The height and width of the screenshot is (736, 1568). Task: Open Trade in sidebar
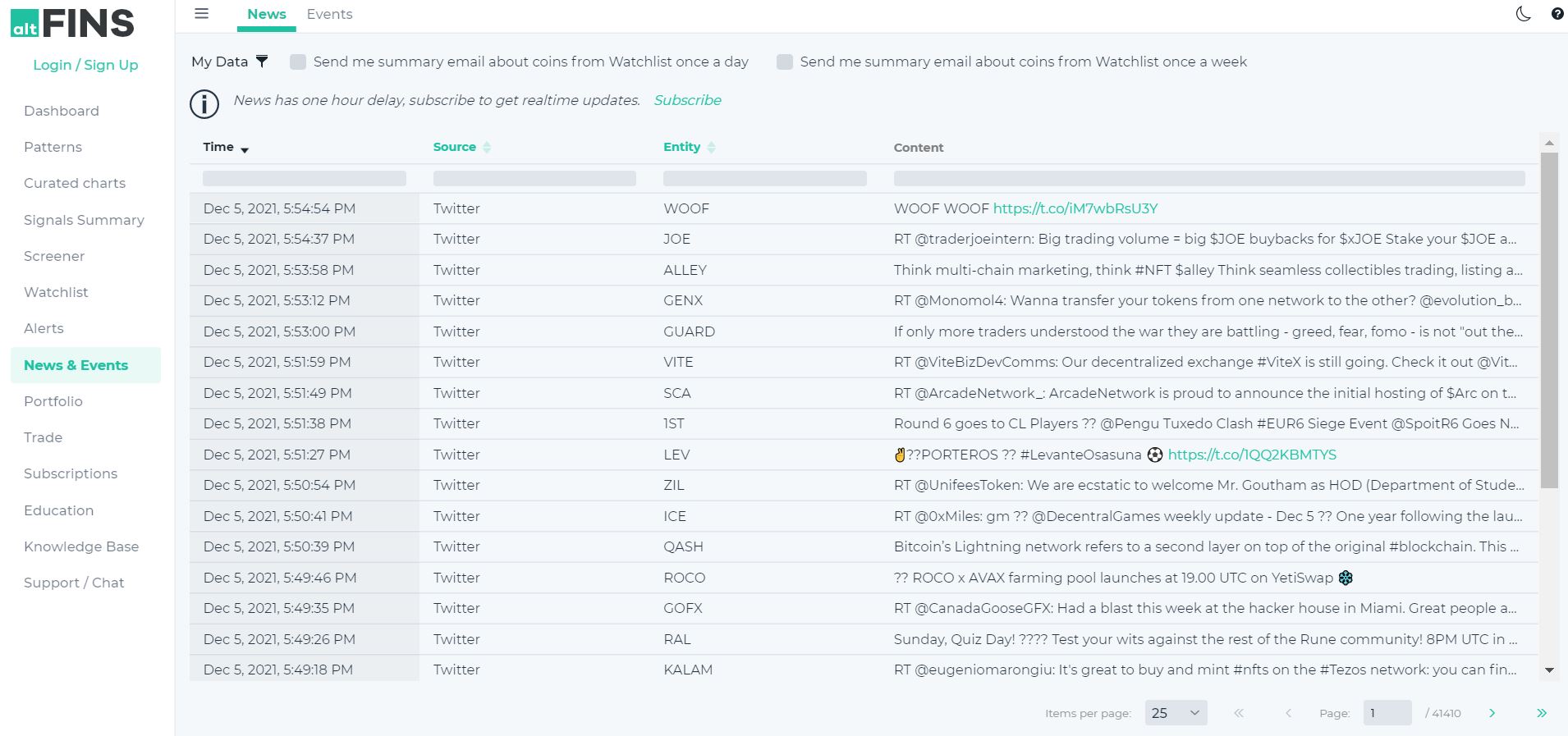(43, 437)
